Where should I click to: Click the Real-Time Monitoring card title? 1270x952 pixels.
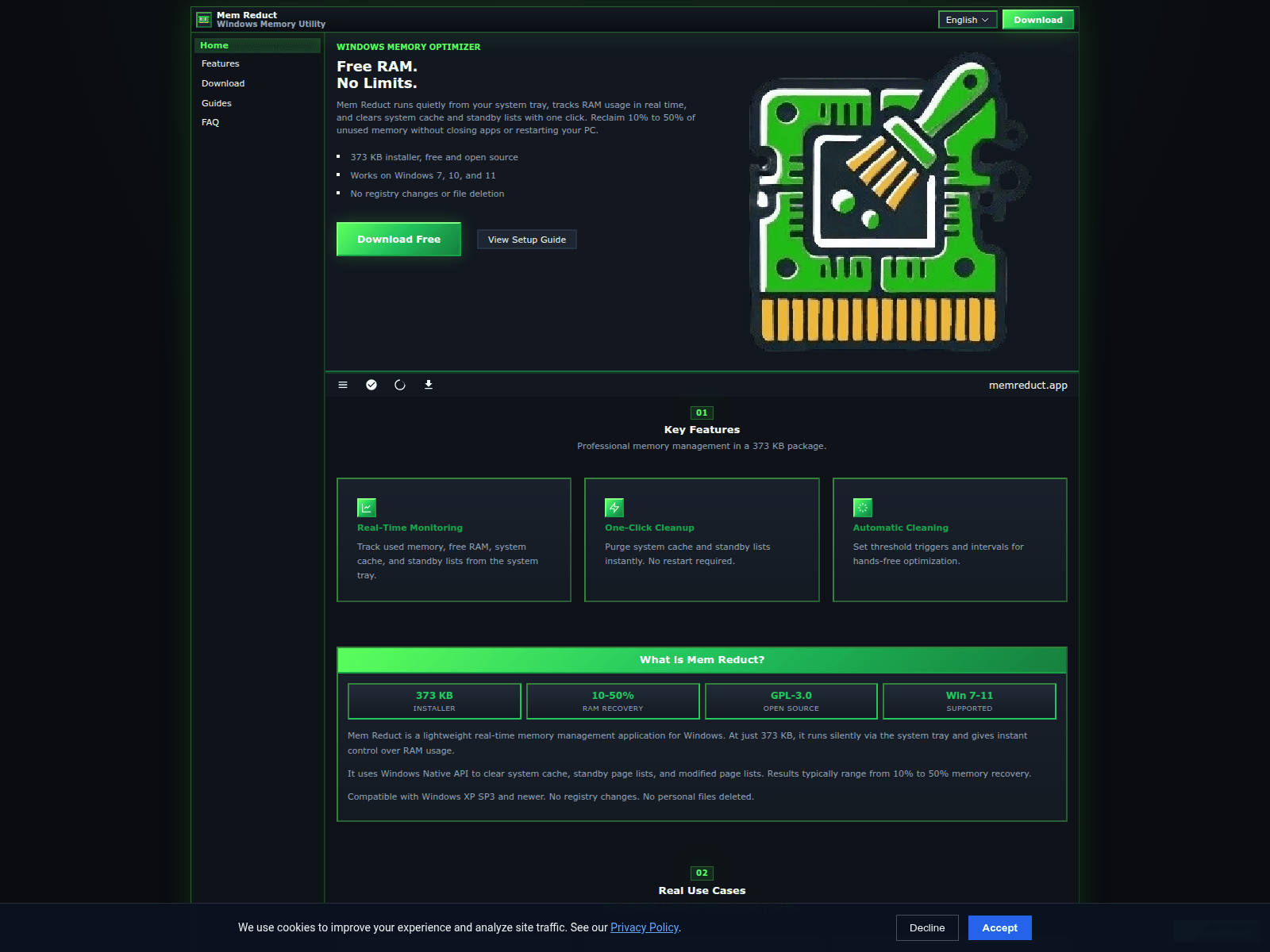point(410,528)
